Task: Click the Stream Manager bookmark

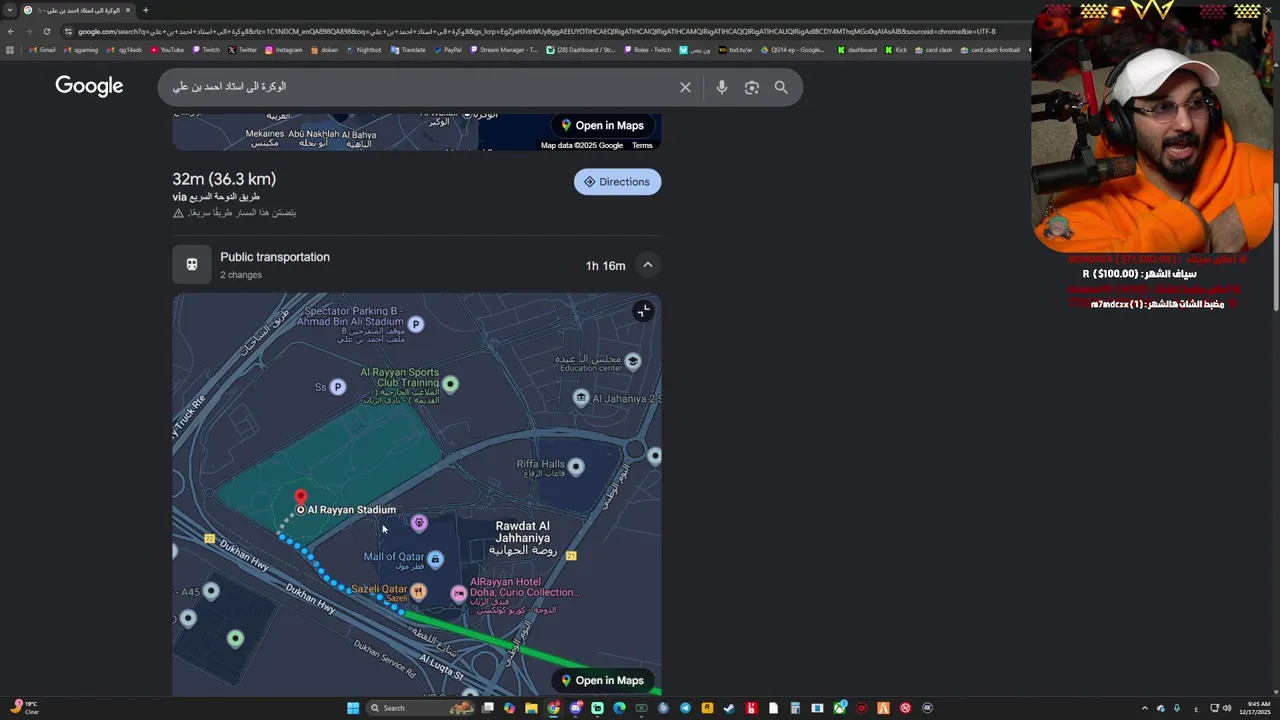Action: 503,50
